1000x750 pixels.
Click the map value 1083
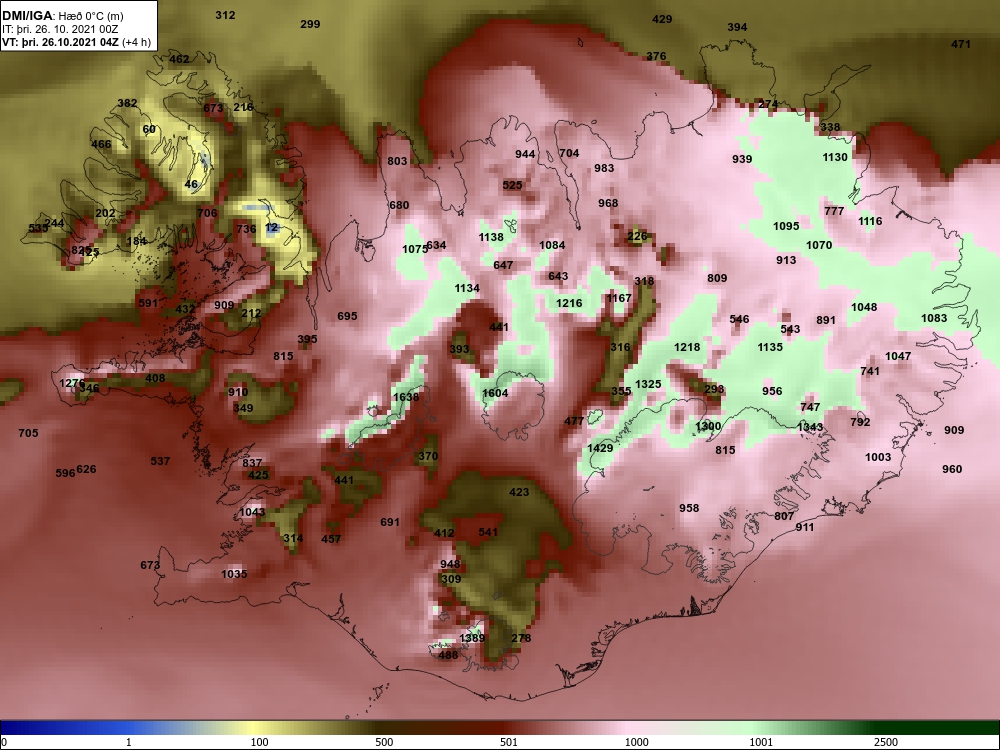934,318
